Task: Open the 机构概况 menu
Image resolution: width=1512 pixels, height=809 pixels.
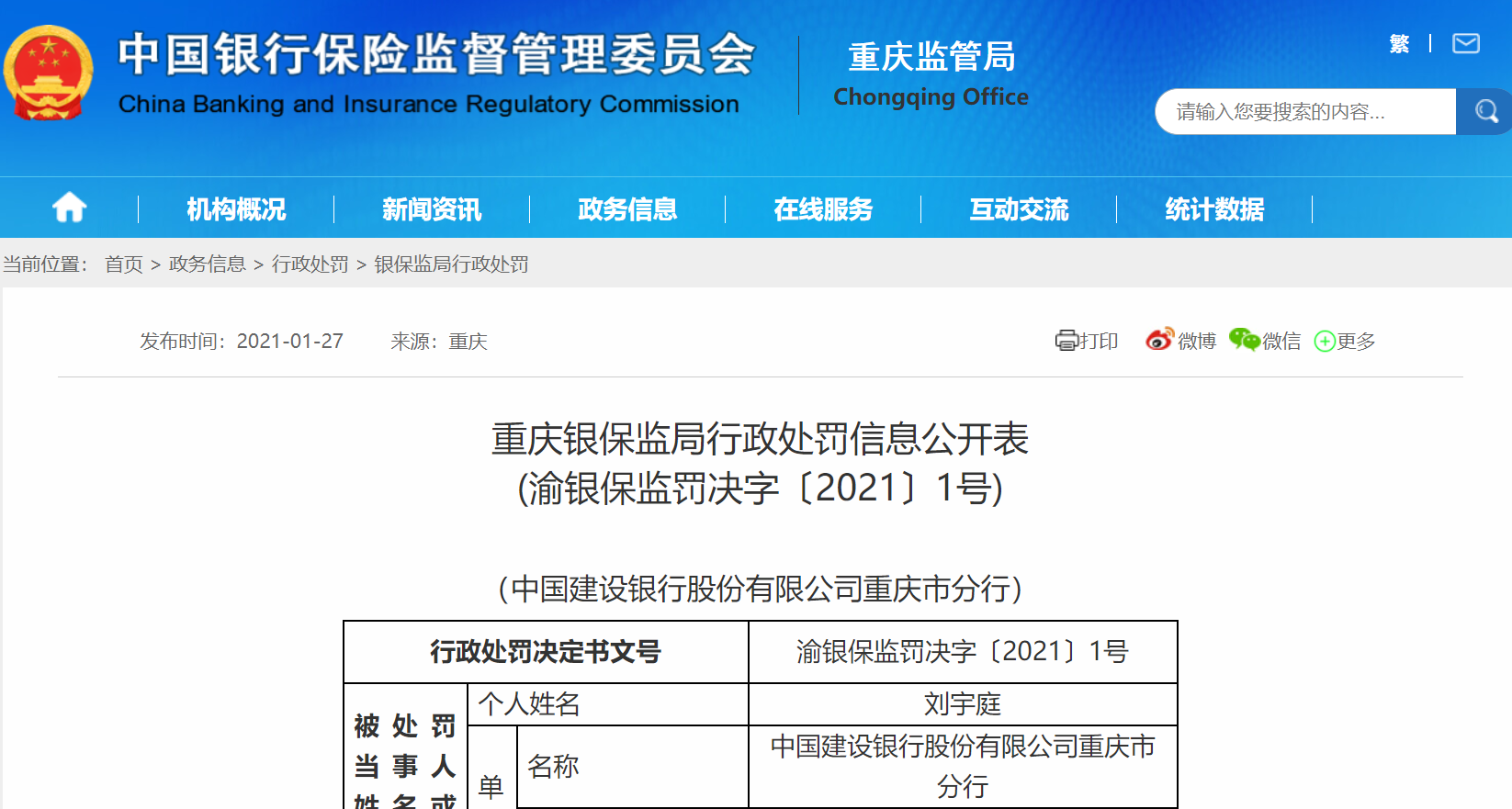Action: (x=236, y=209)
